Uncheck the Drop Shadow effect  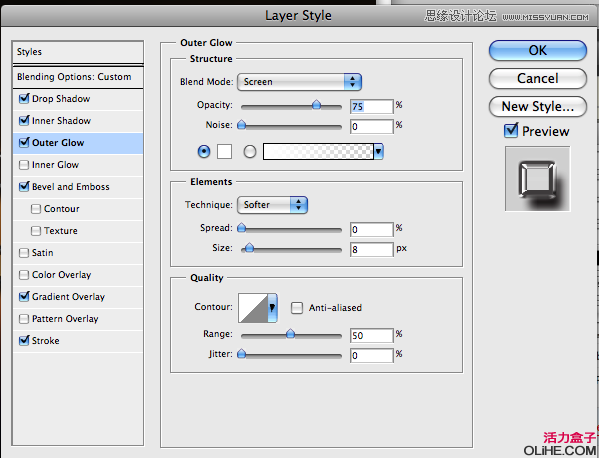pos(24,99)
